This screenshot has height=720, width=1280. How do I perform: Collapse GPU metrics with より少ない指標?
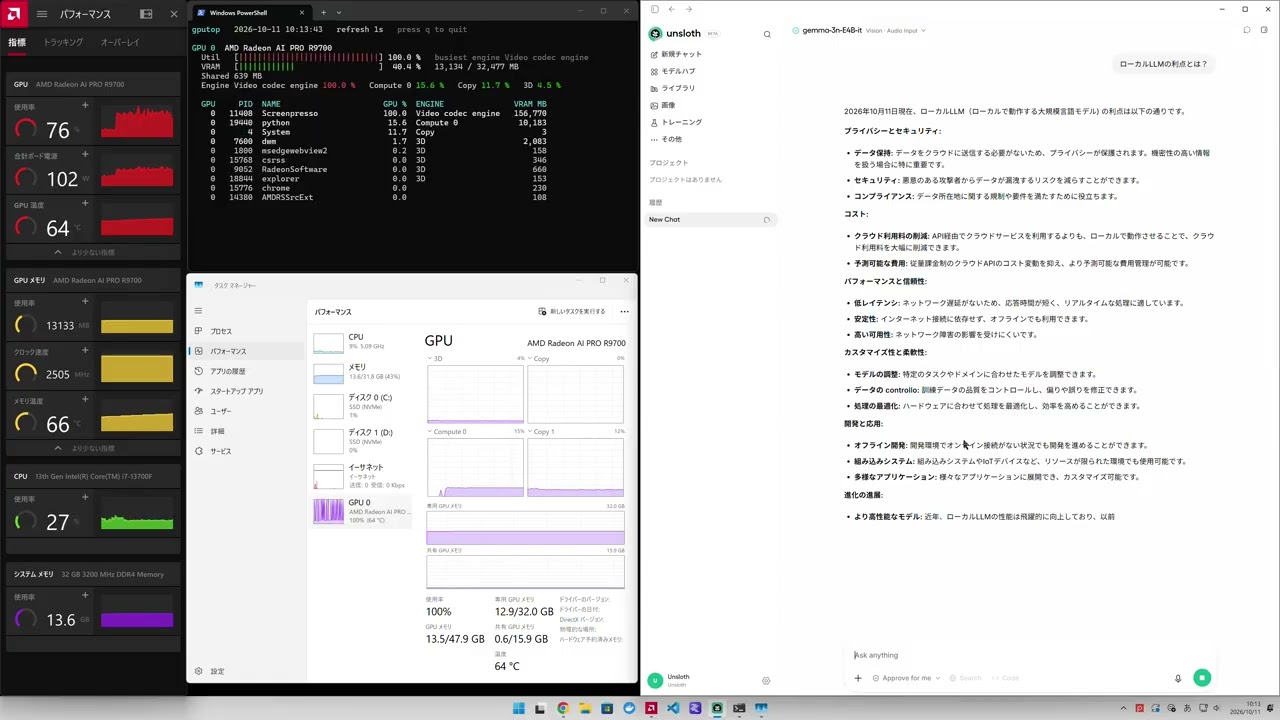tap(93, 252)
